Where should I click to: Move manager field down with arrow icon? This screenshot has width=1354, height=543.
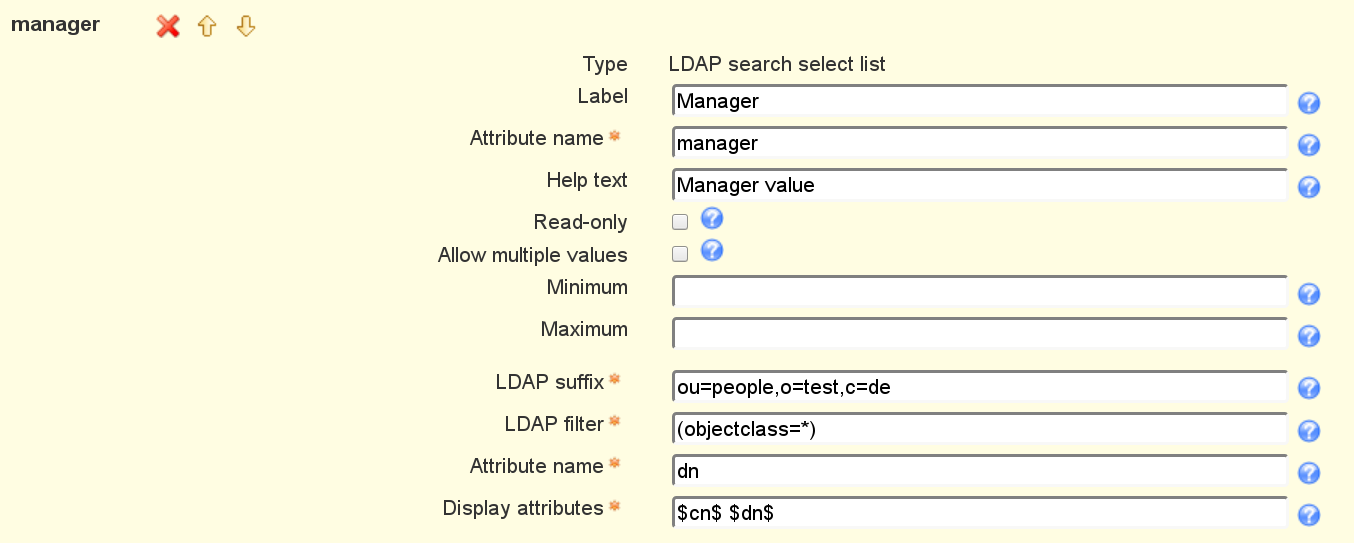click(x=246, y=27)
